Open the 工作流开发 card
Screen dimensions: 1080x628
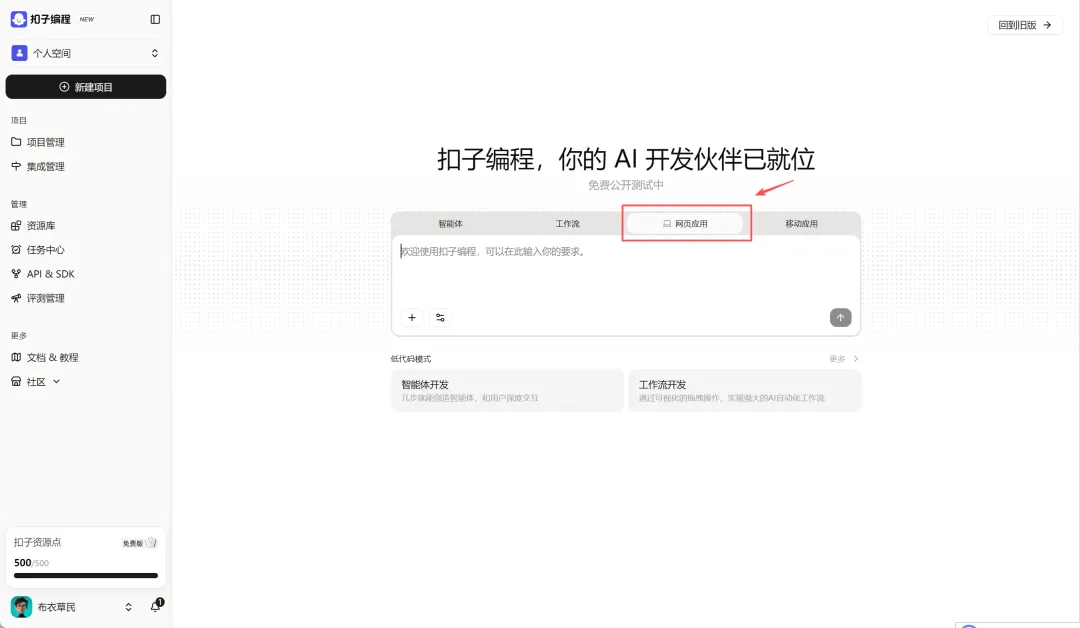745,390
